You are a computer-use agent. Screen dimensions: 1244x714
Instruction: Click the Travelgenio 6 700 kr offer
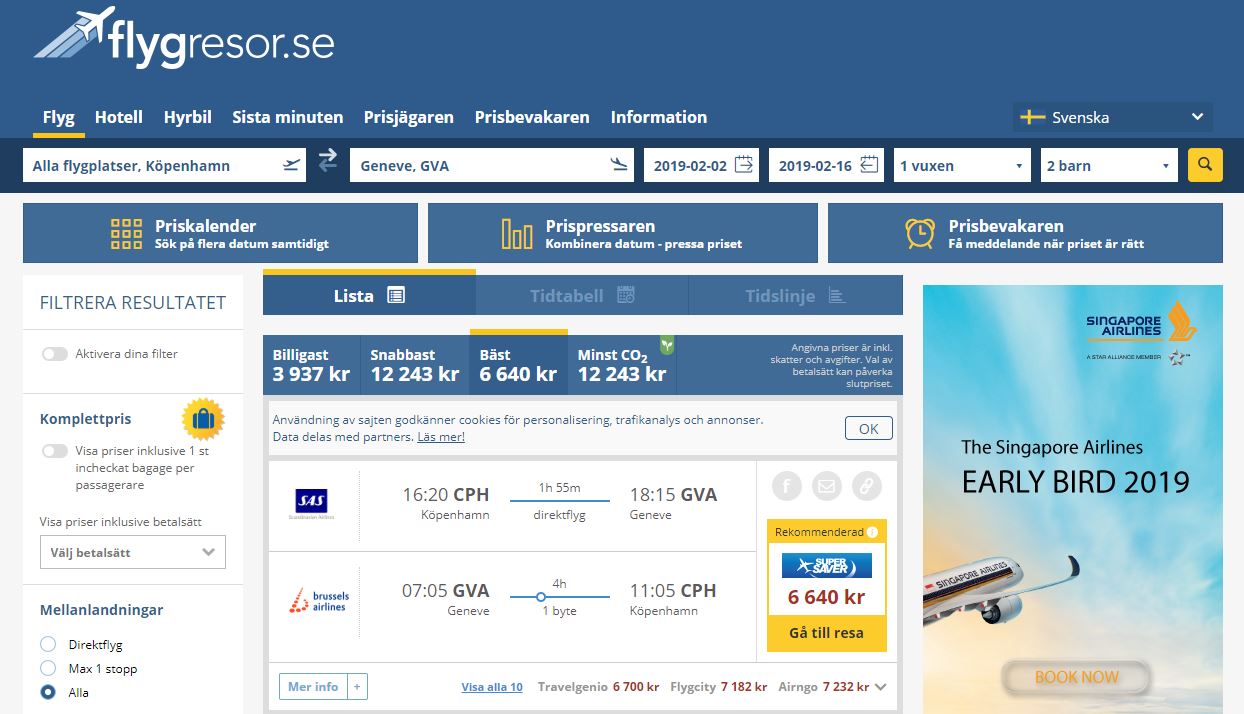click(x=598, y=687)
